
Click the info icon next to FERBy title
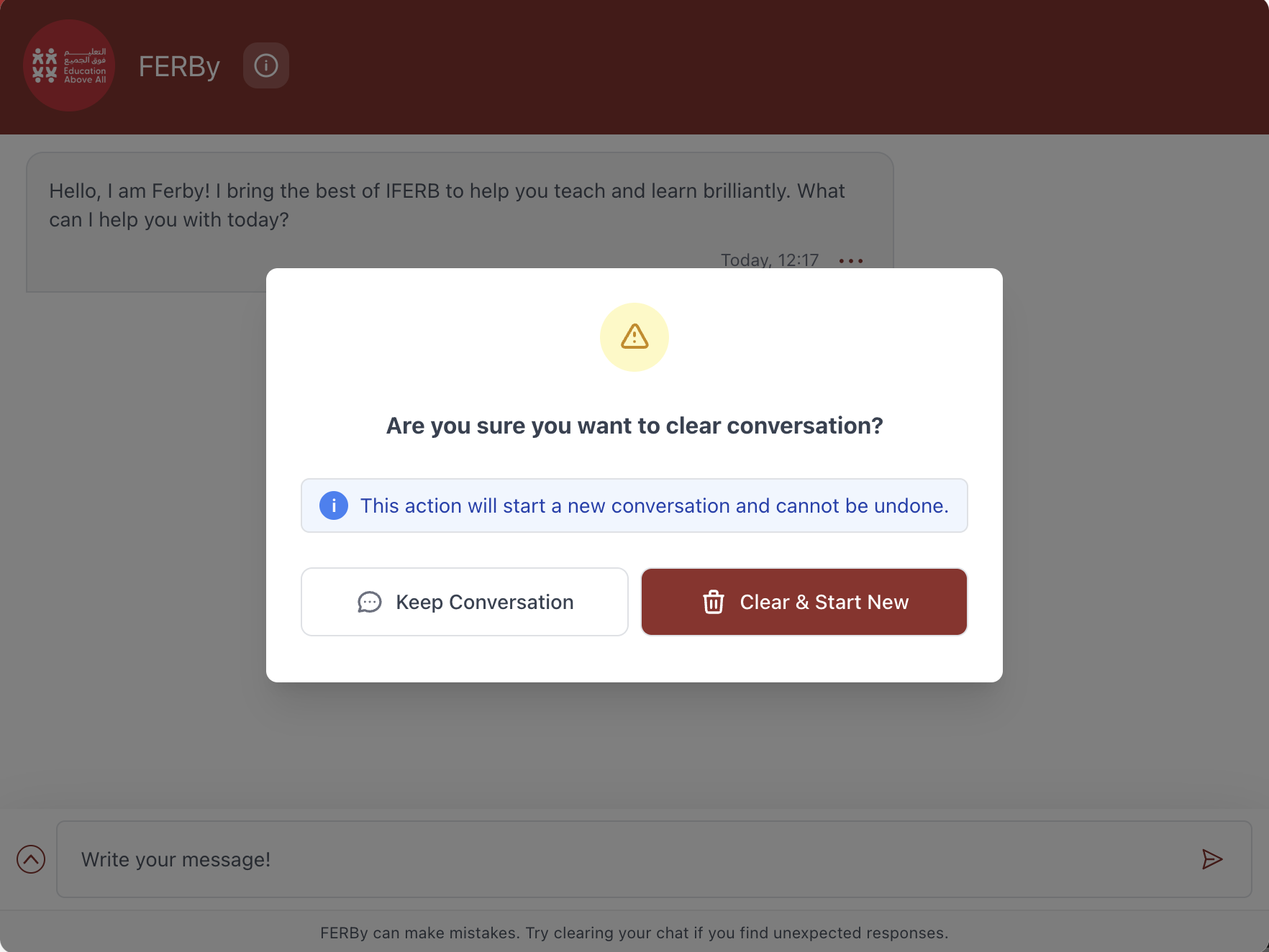pyautogui.click(x=266, y=65)
